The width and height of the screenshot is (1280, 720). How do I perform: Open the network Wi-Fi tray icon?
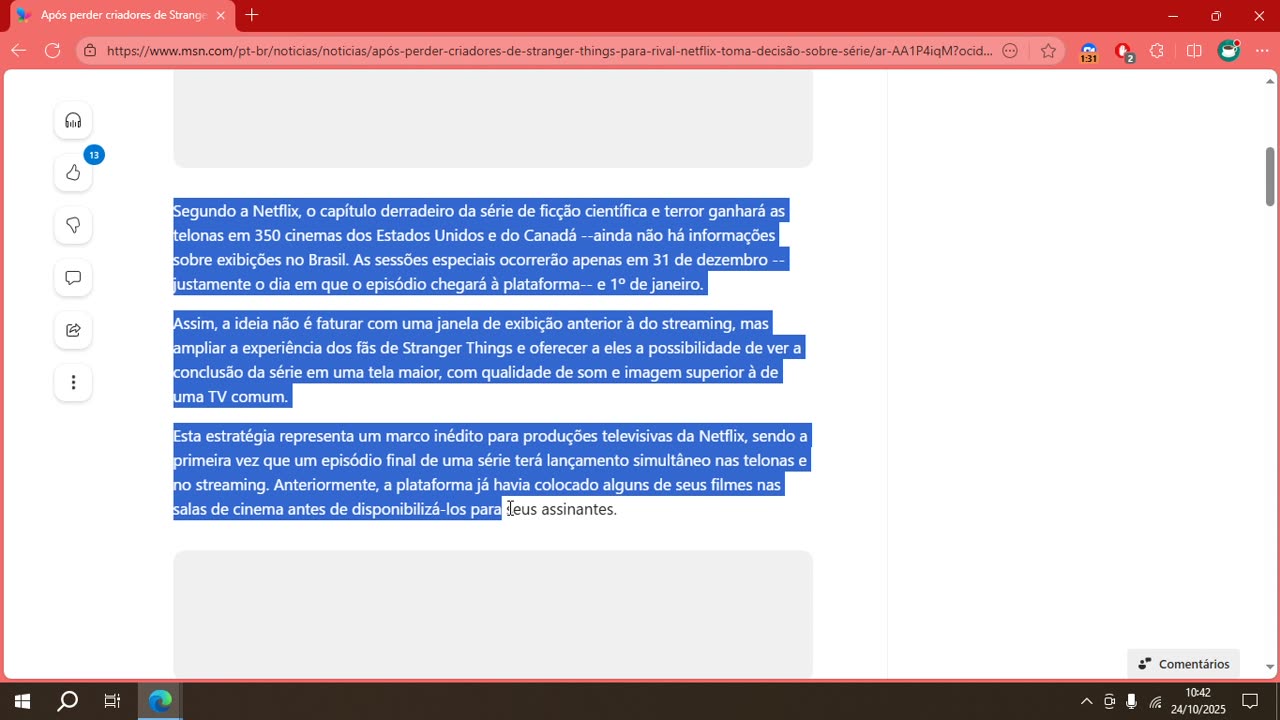pos(1155,701)
